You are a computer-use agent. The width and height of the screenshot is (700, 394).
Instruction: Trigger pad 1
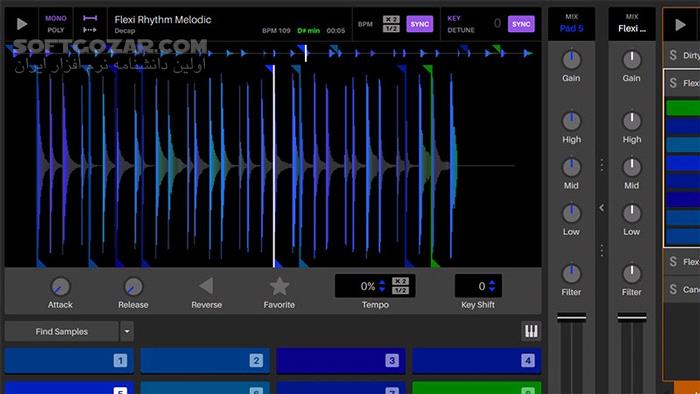[69, 361]
